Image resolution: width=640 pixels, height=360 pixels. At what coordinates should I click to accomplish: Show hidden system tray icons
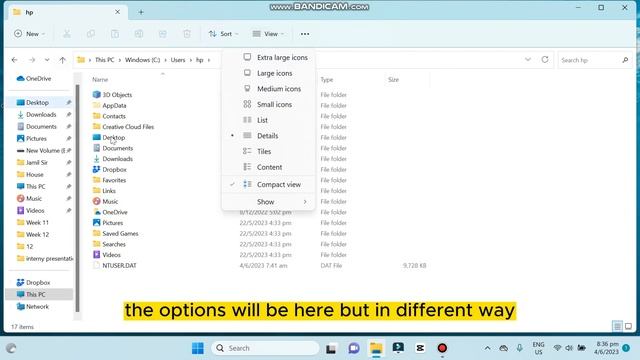coord(487,348)
